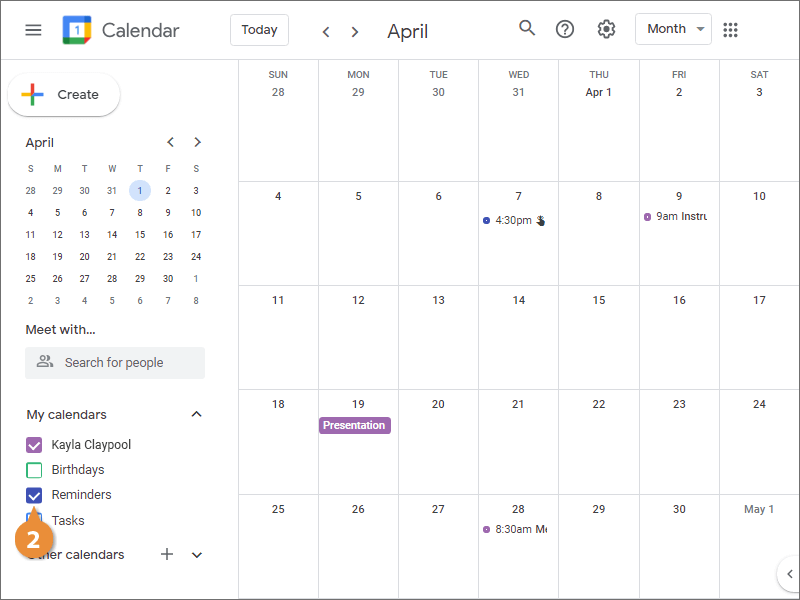Collapse the My calendars section
Screen dimensions: 800x600
(197, 414)
